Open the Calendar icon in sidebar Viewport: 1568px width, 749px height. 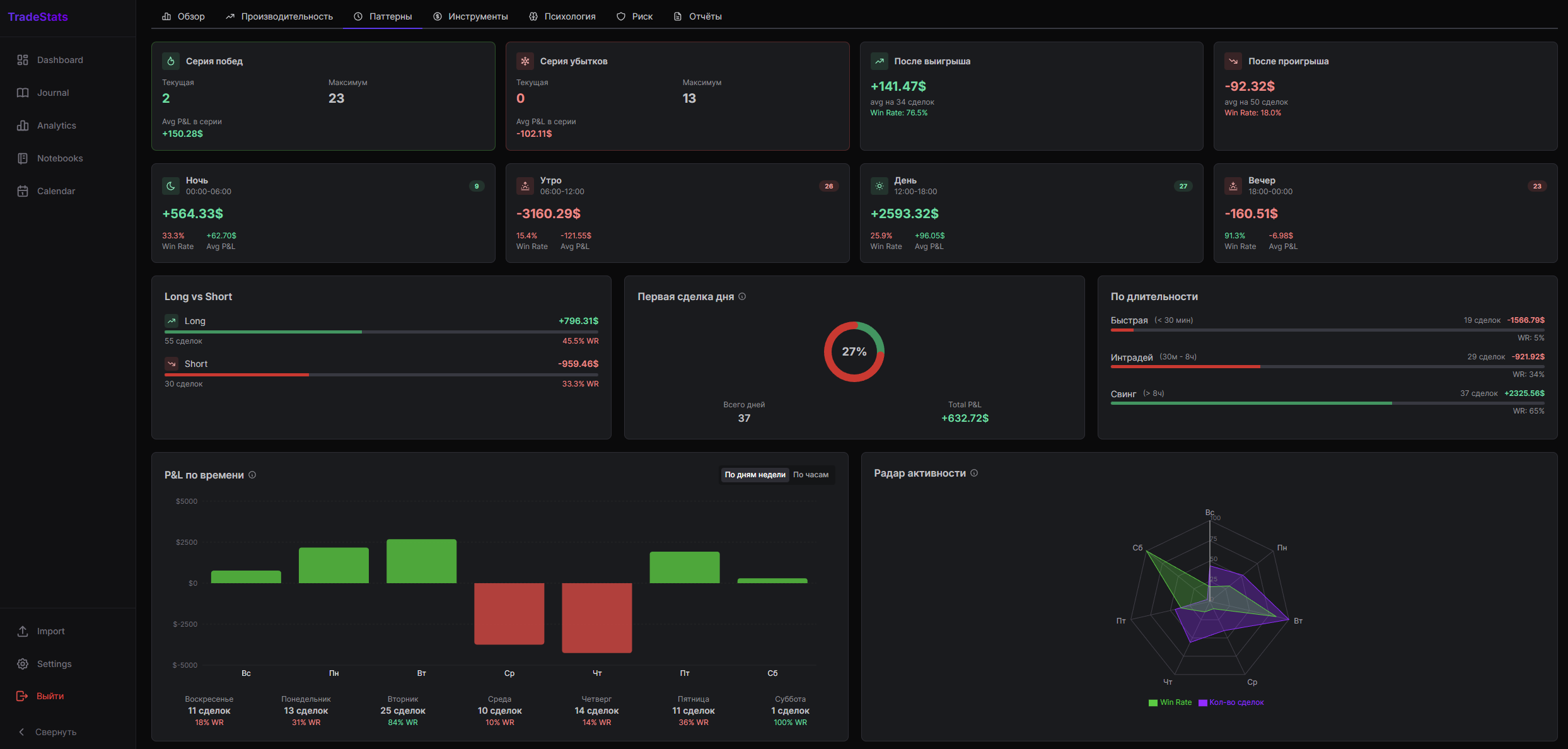pyautogui.click(x=23, y=190)
